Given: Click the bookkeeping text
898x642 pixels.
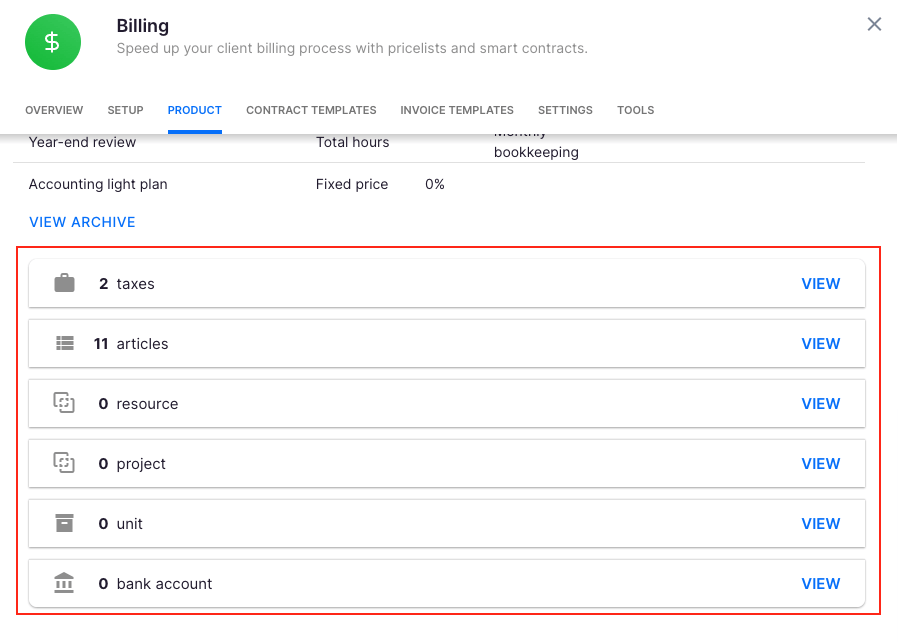Looking at the screenshot, I should [x=536, y=152].
